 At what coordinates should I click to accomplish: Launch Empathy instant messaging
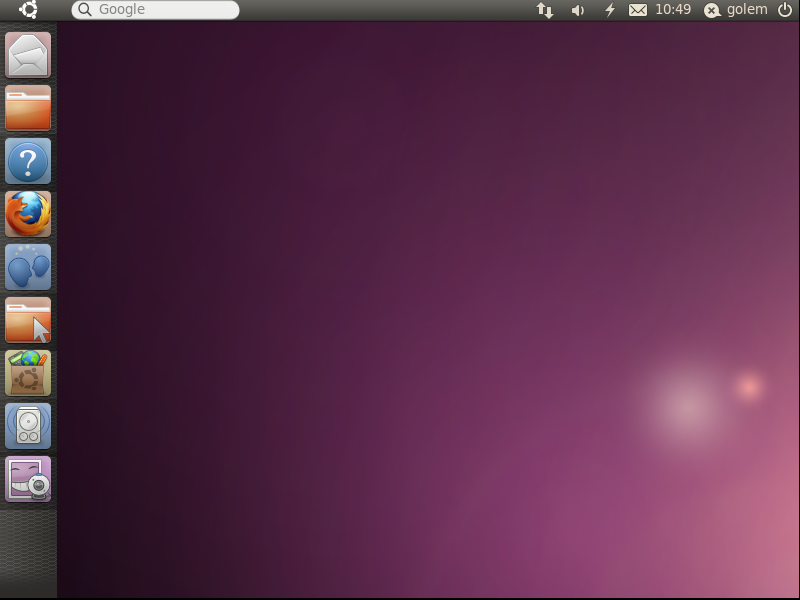[28, 267]
